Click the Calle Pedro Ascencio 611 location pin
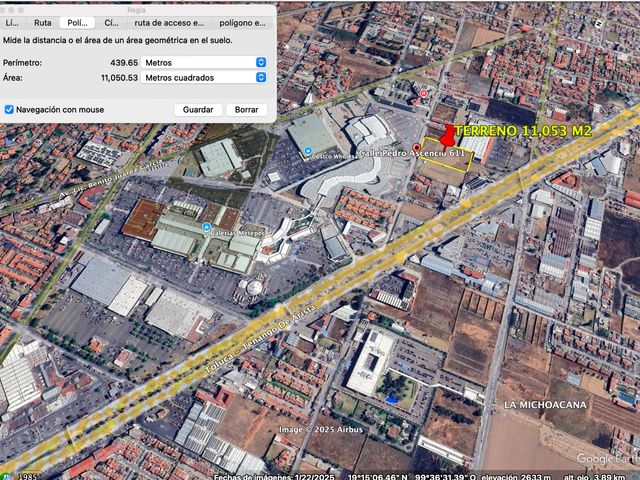This screenshot has height=480, width=640. [x=416, y=148]
